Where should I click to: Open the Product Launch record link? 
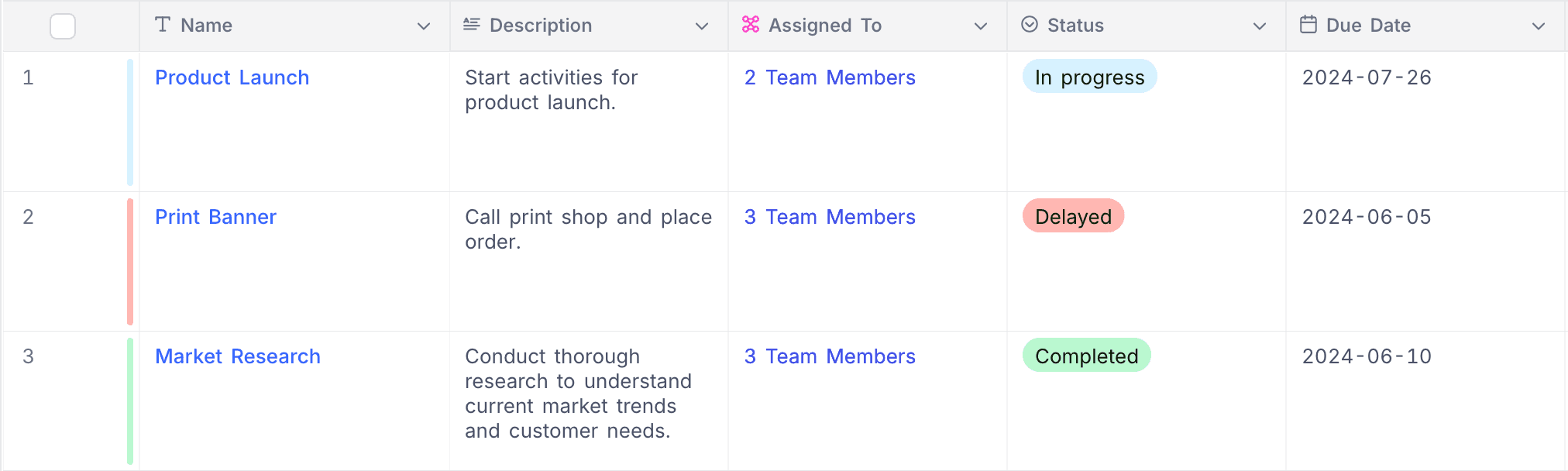(x=232, y=77)
